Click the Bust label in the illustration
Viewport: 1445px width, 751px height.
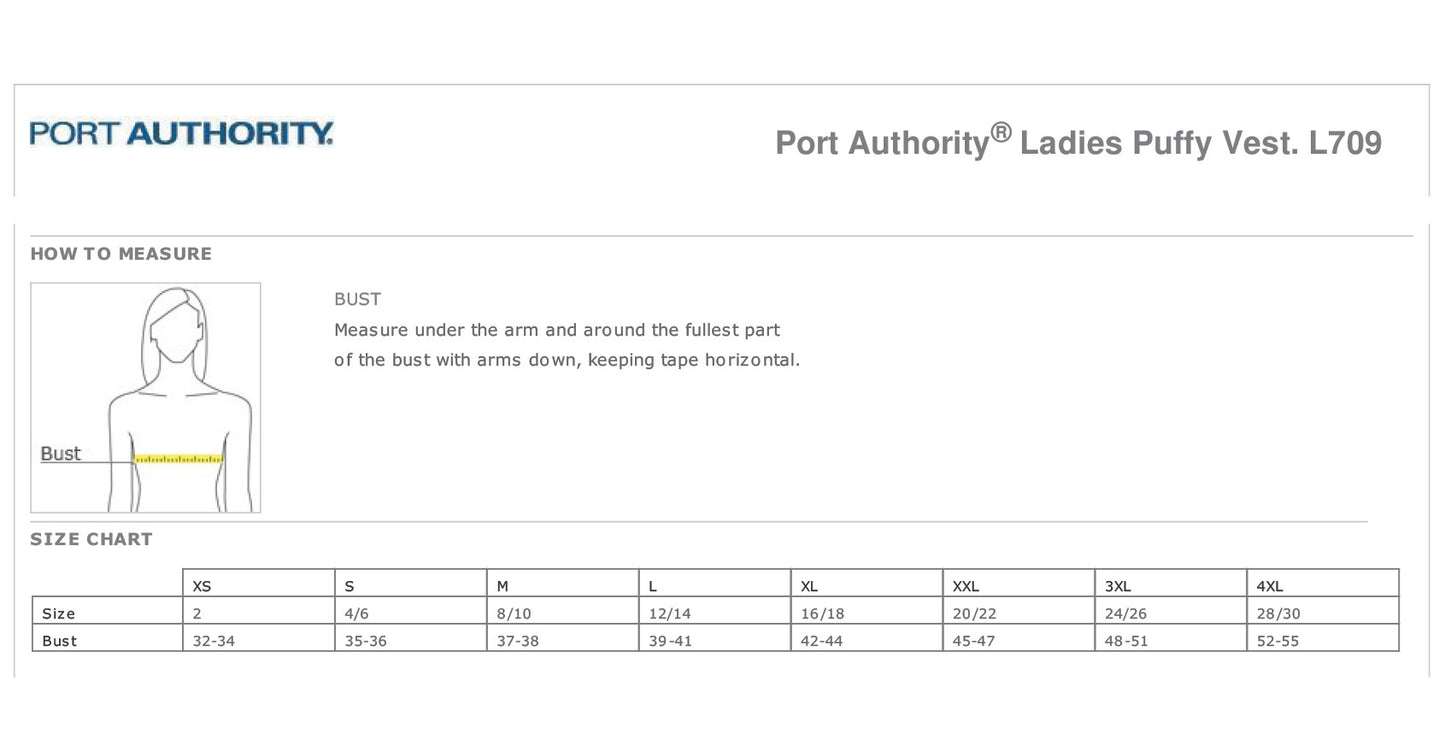coord(60,454)
